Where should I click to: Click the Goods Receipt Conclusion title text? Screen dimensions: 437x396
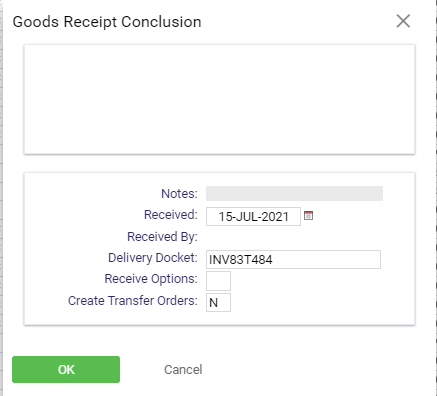point(107,22)
